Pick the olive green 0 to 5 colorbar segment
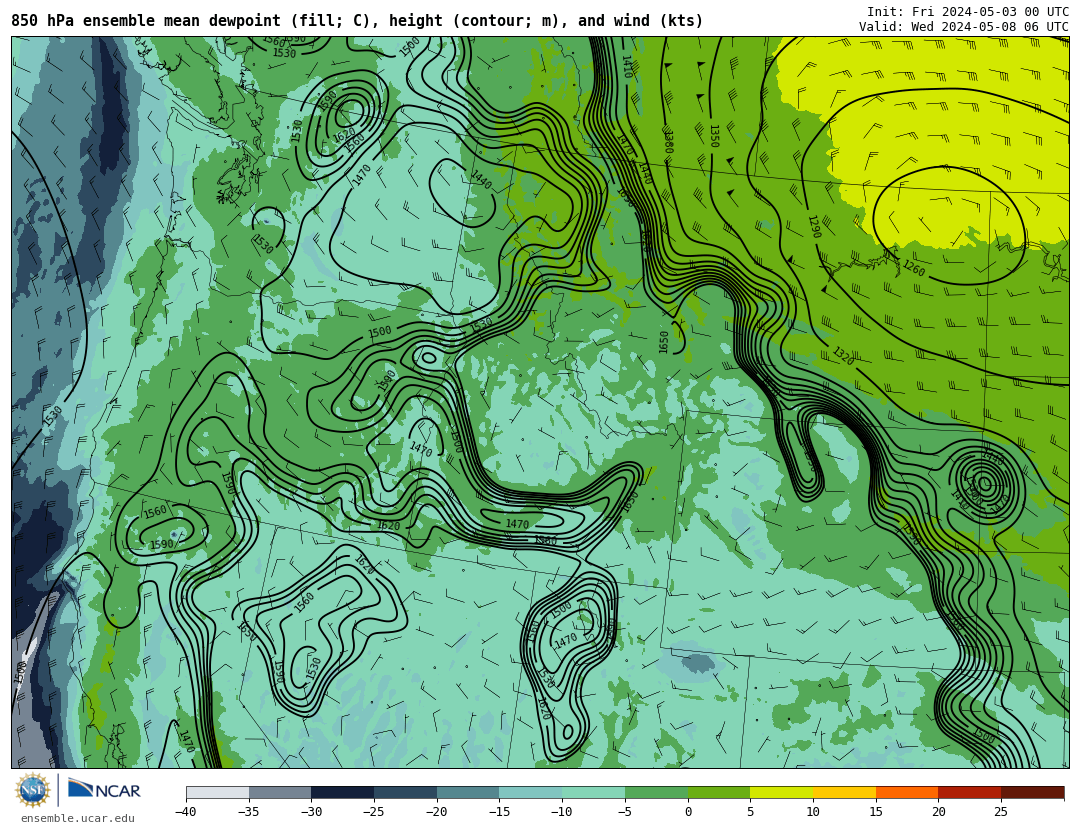1080x831 pixels. (719, 792)
